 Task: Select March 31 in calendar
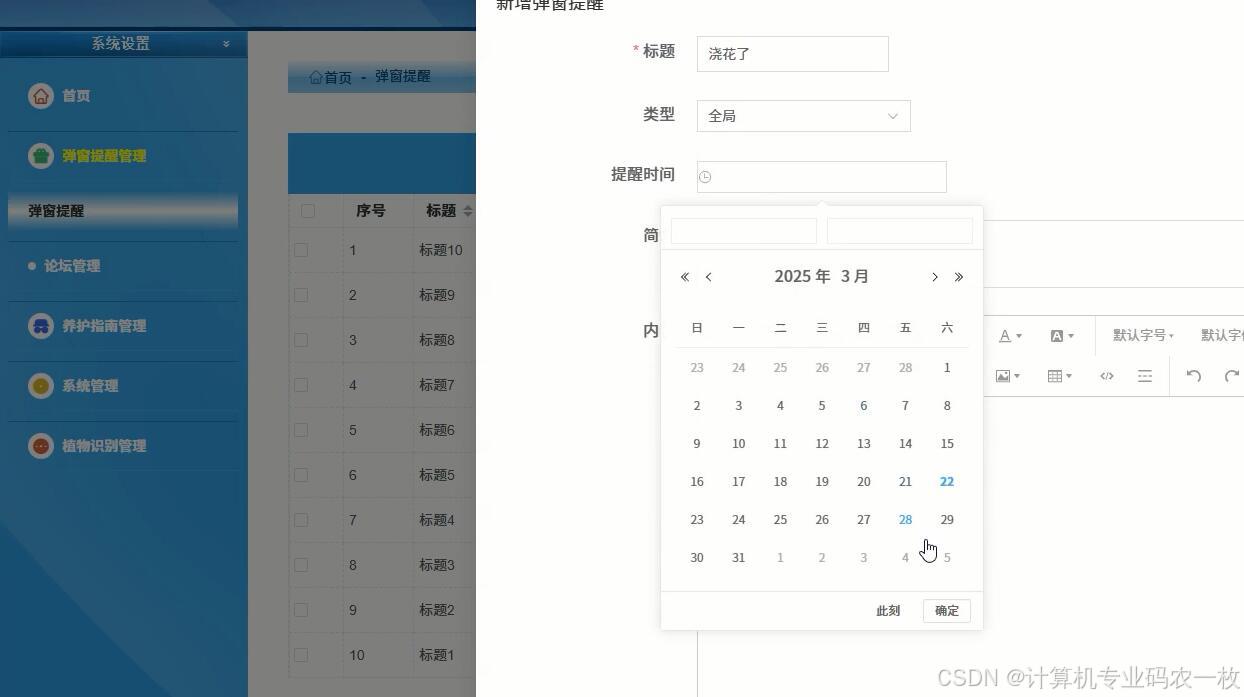739,558
